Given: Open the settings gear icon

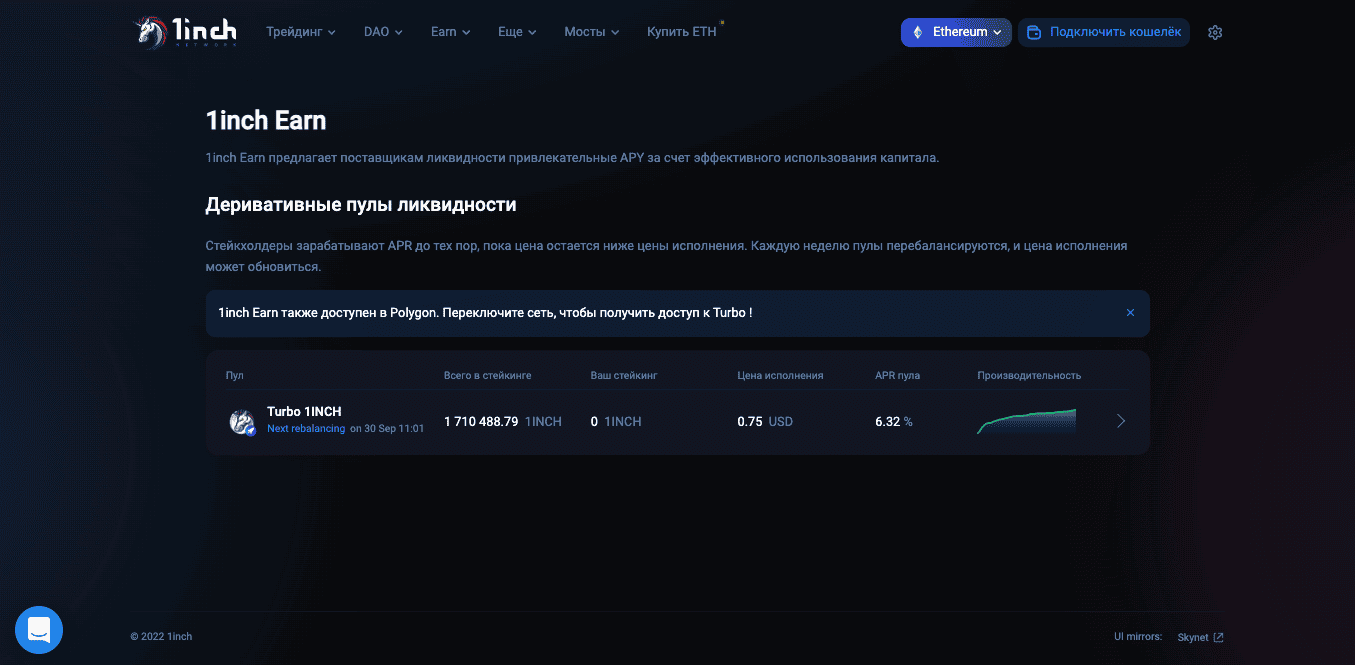Looking at the screenshot, I should (x=1215, y=32).
